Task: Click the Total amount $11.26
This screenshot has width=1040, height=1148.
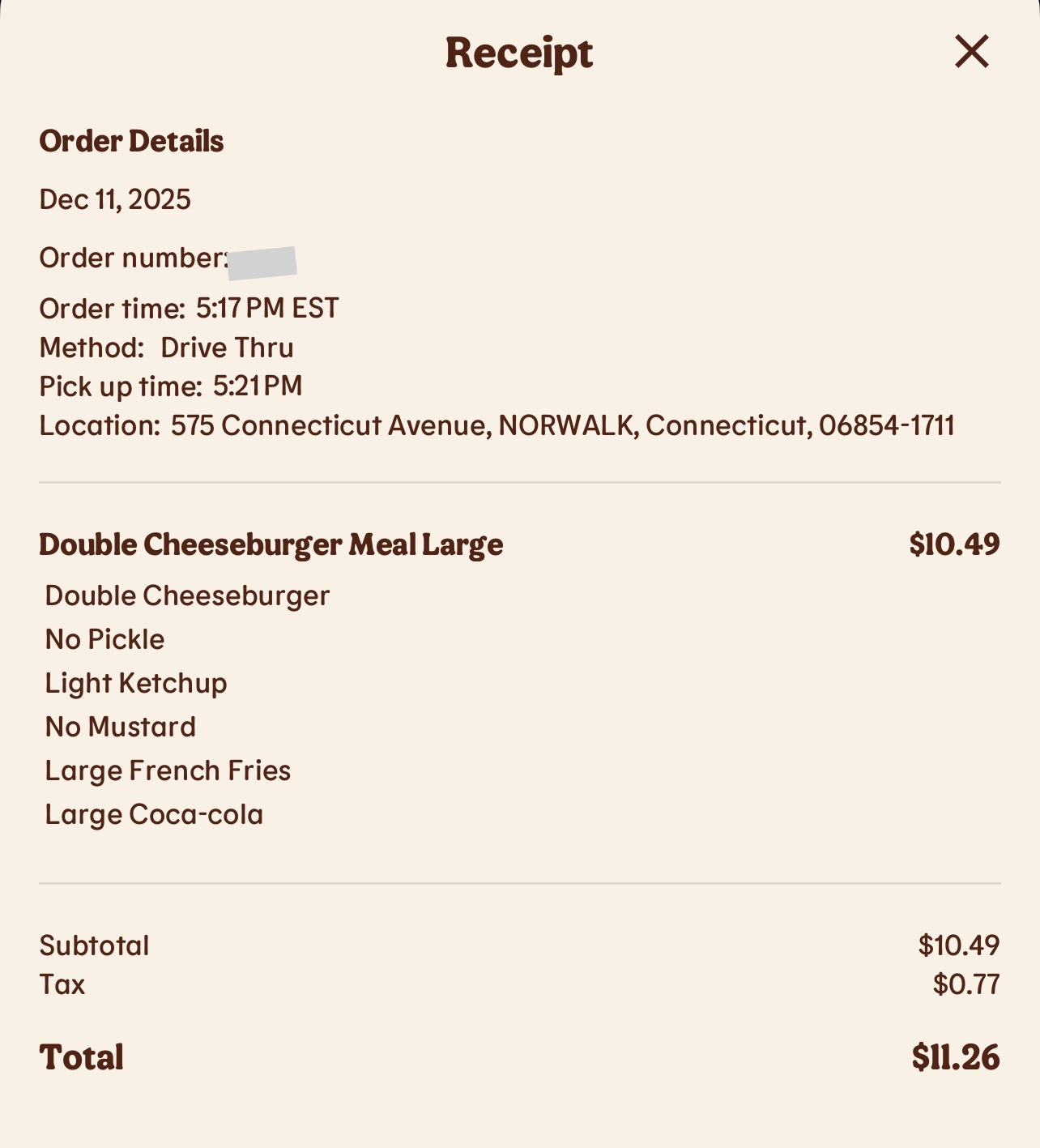Action: tap(956, 1057)
